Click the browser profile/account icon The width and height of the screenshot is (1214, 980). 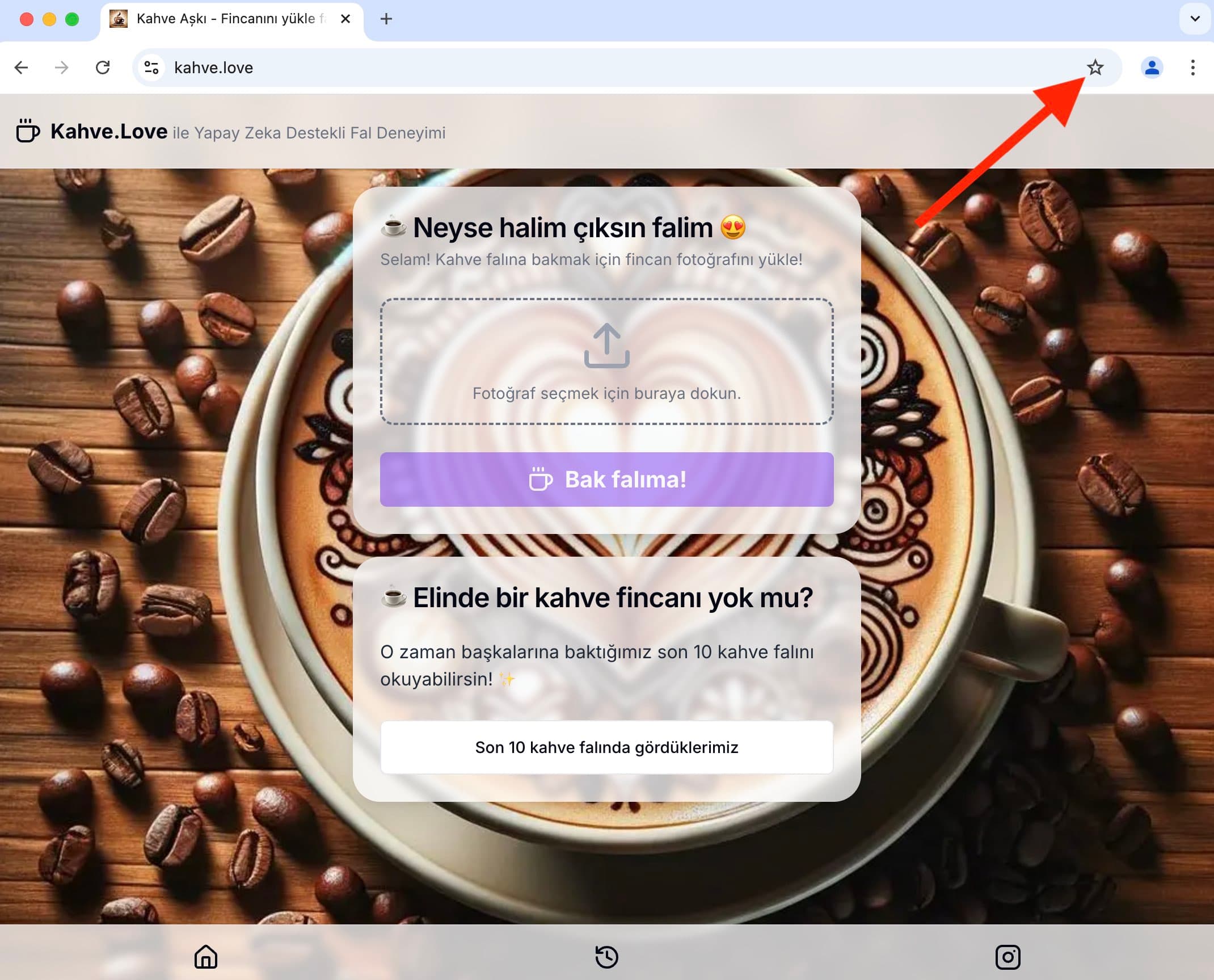point(1152,68)
